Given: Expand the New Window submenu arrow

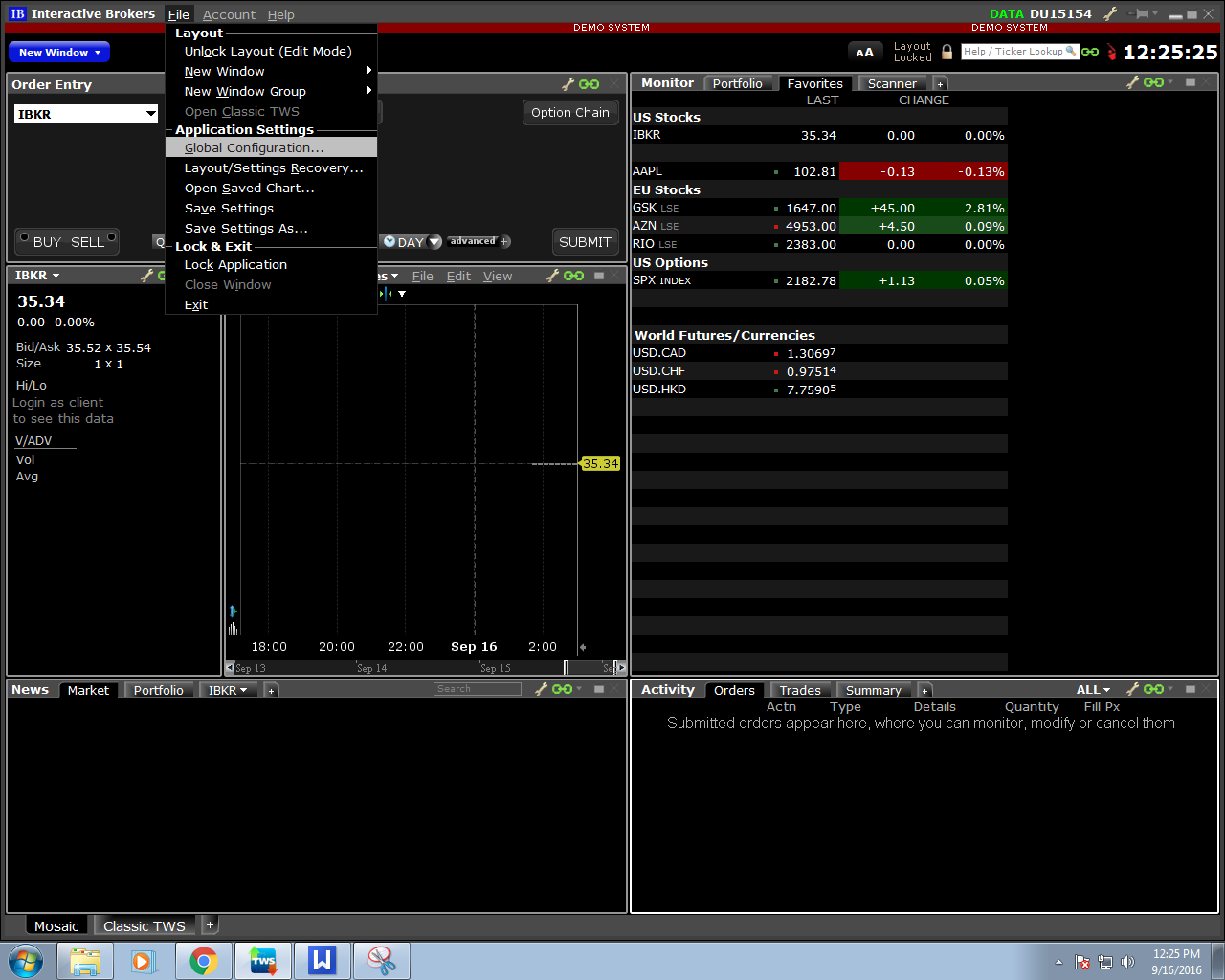Looking at the screenshot, I should 369,70.
